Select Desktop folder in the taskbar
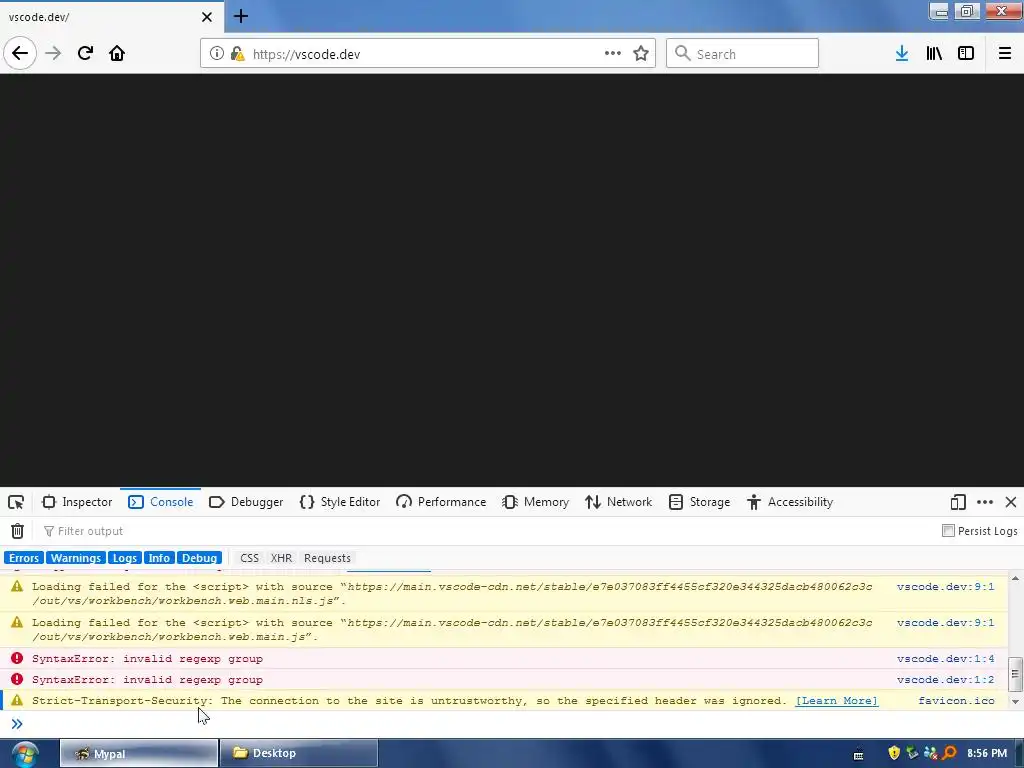Viewport: 1024px width, 768px height. coord(298,754)
